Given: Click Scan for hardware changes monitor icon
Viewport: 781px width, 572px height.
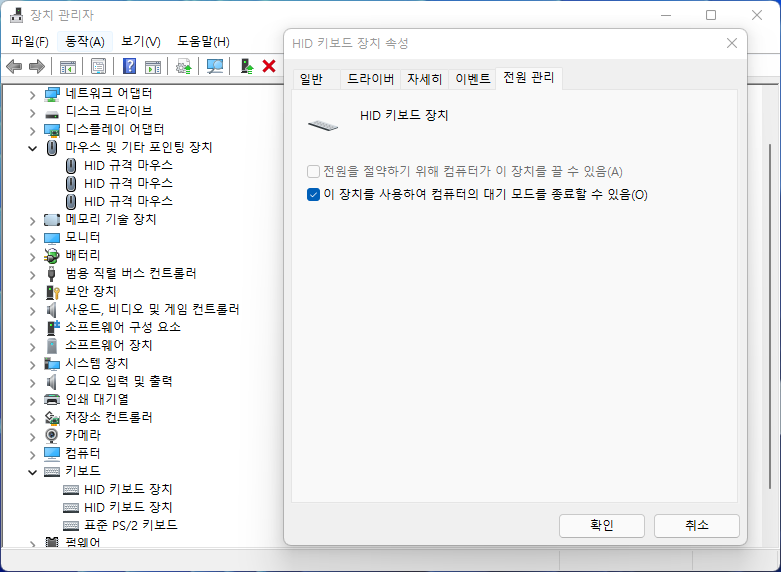Looking at the screenshot, I should click(x=215, y=66).
